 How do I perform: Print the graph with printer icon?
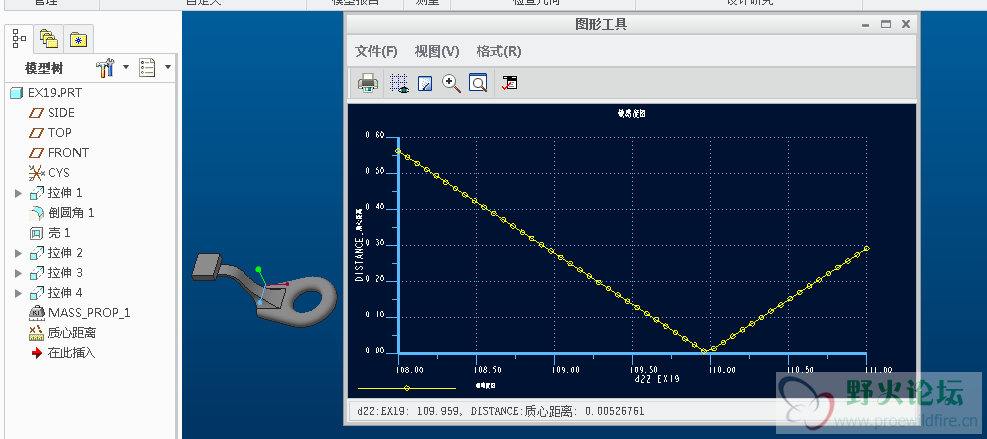click(368, 83)
